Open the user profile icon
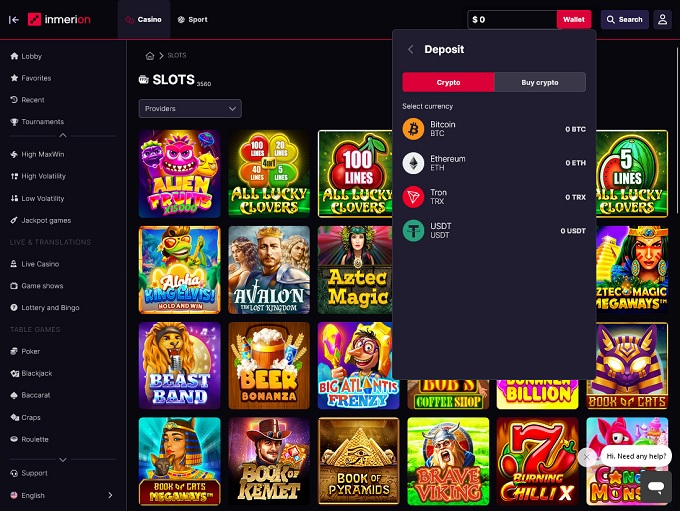Screen dimensions: 680x511 662,20
